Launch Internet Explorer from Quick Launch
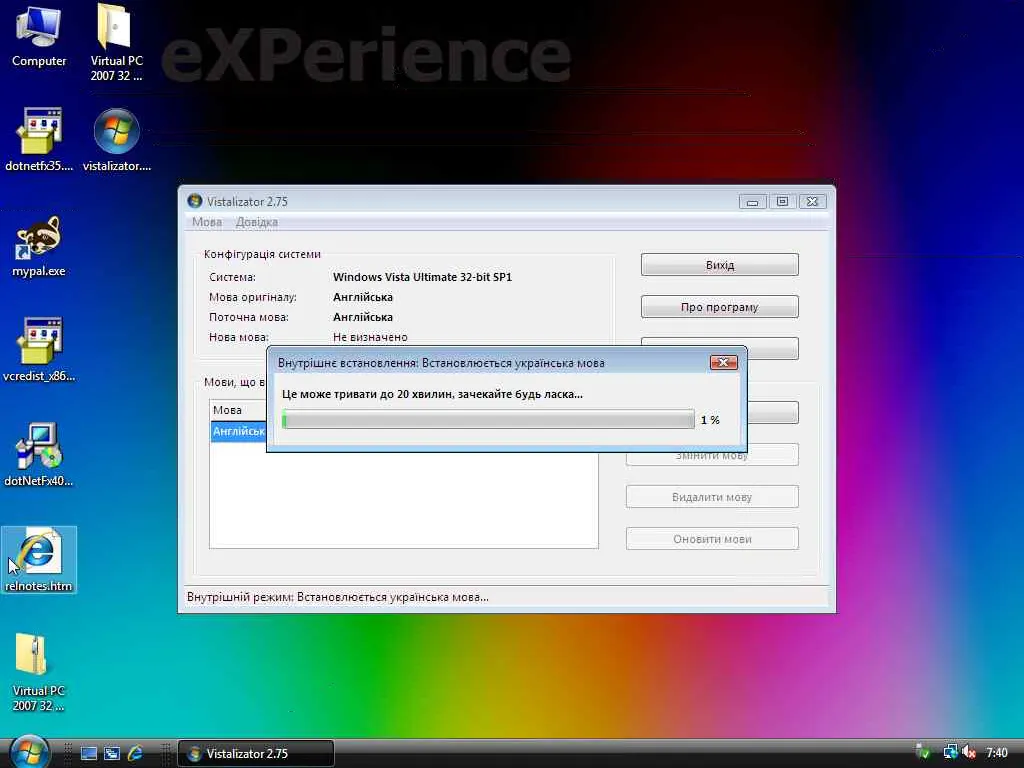This screenshot has width=1024, height=768. [135, 754]
